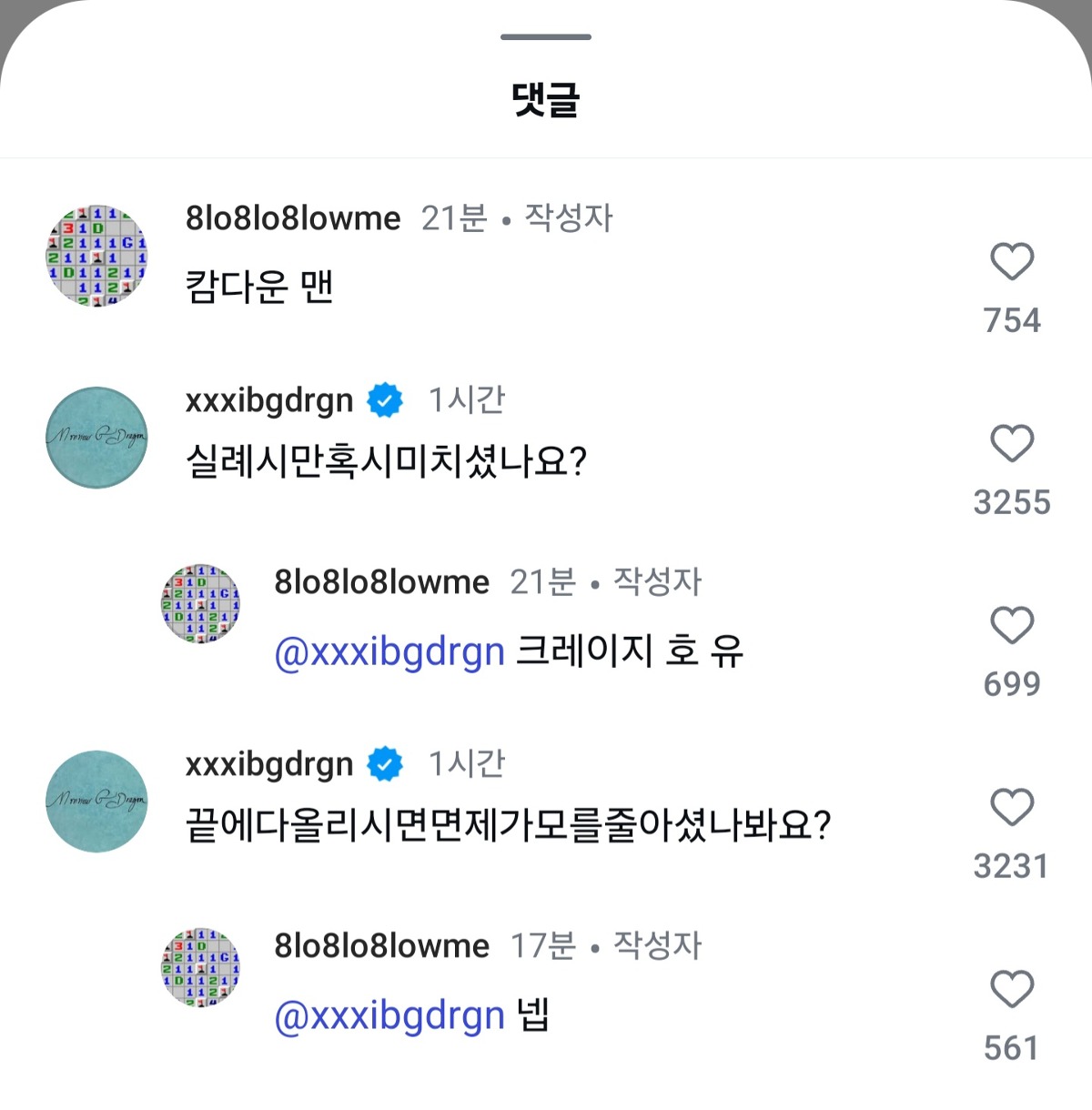Open 8lo8lo8lowme minesweeper avatar on top comment
The width and height of the screenshot is (1092, 1110).
pyautogui.click(x=96, y=256)
